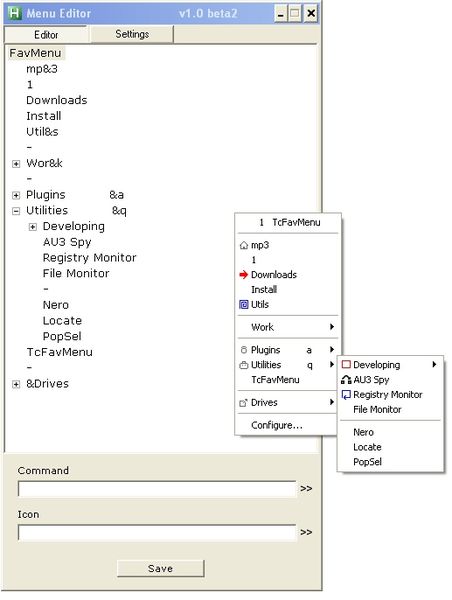This screenshot has height=600, width=452.
Task: Click the red square icon beside Developing
Action: click(346, 364)
